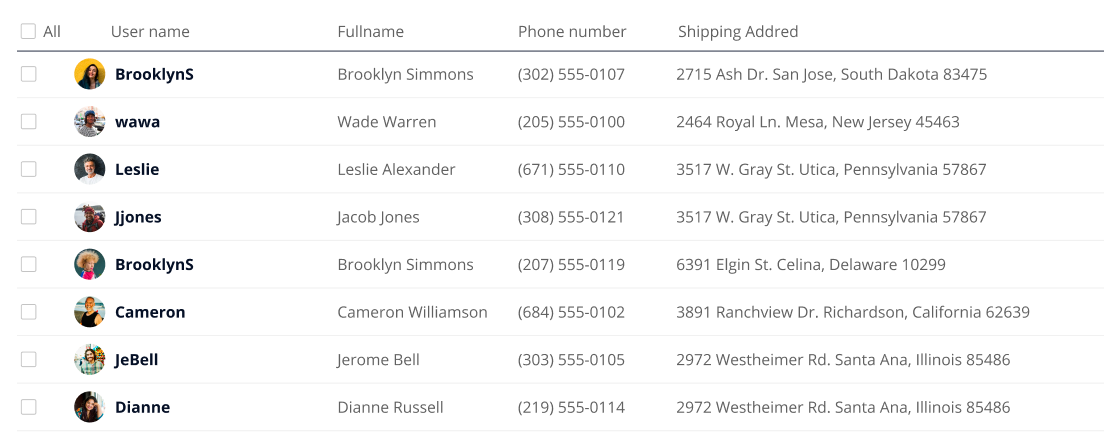Sort by User name column header
Viewport: 1104px width, 441px height.
point(150,31)
